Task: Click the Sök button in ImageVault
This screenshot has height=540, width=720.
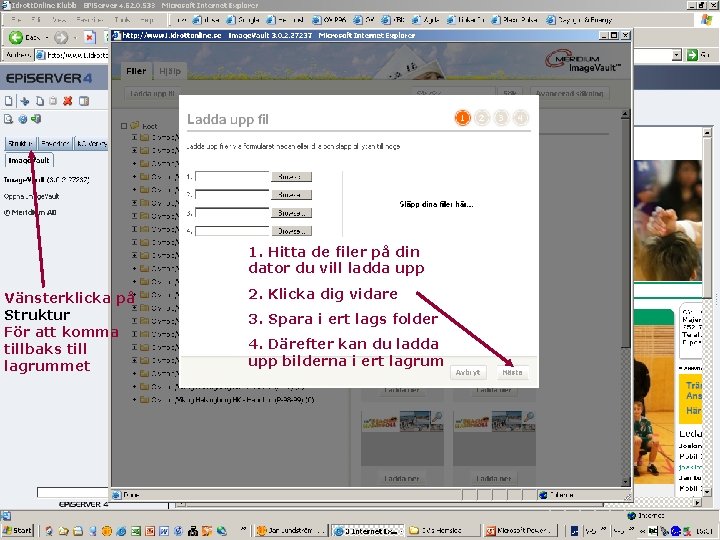Action: (x=510, y=93)
